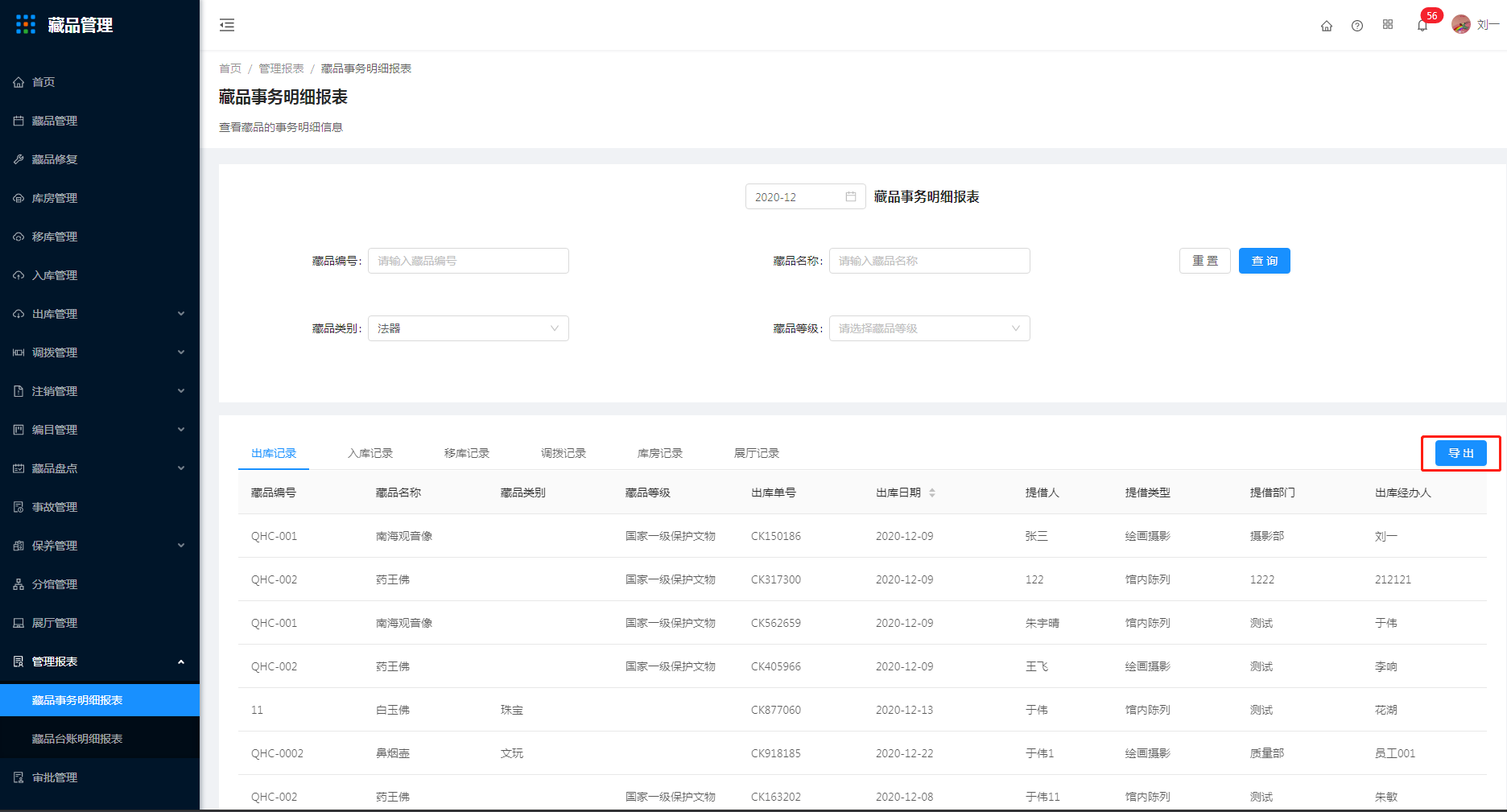1507x812 pixels.
Task: Open notifications bell with 56 badge
Action: tap(1422, 25)
